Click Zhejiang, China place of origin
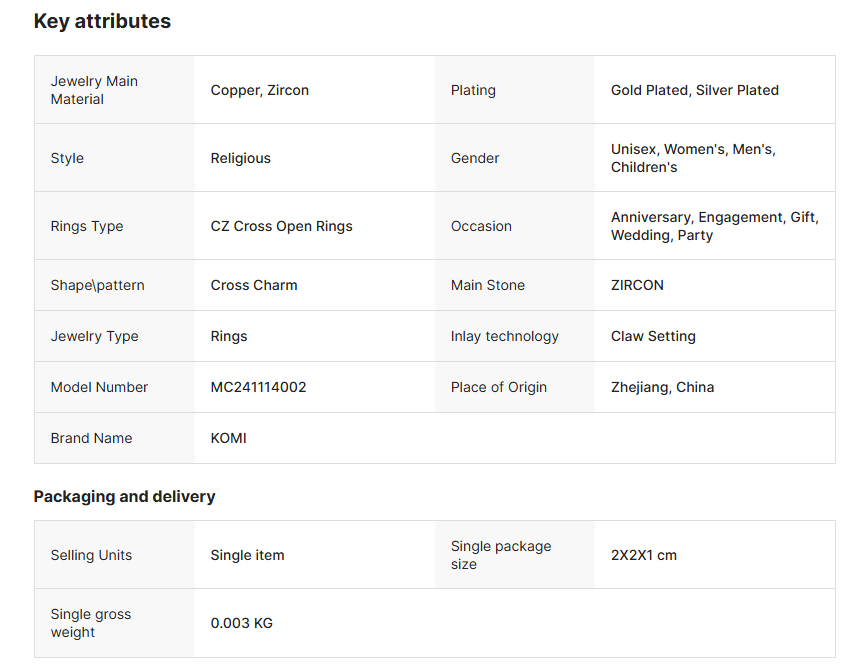The image size is (855, 667). [x=662, y=387]
